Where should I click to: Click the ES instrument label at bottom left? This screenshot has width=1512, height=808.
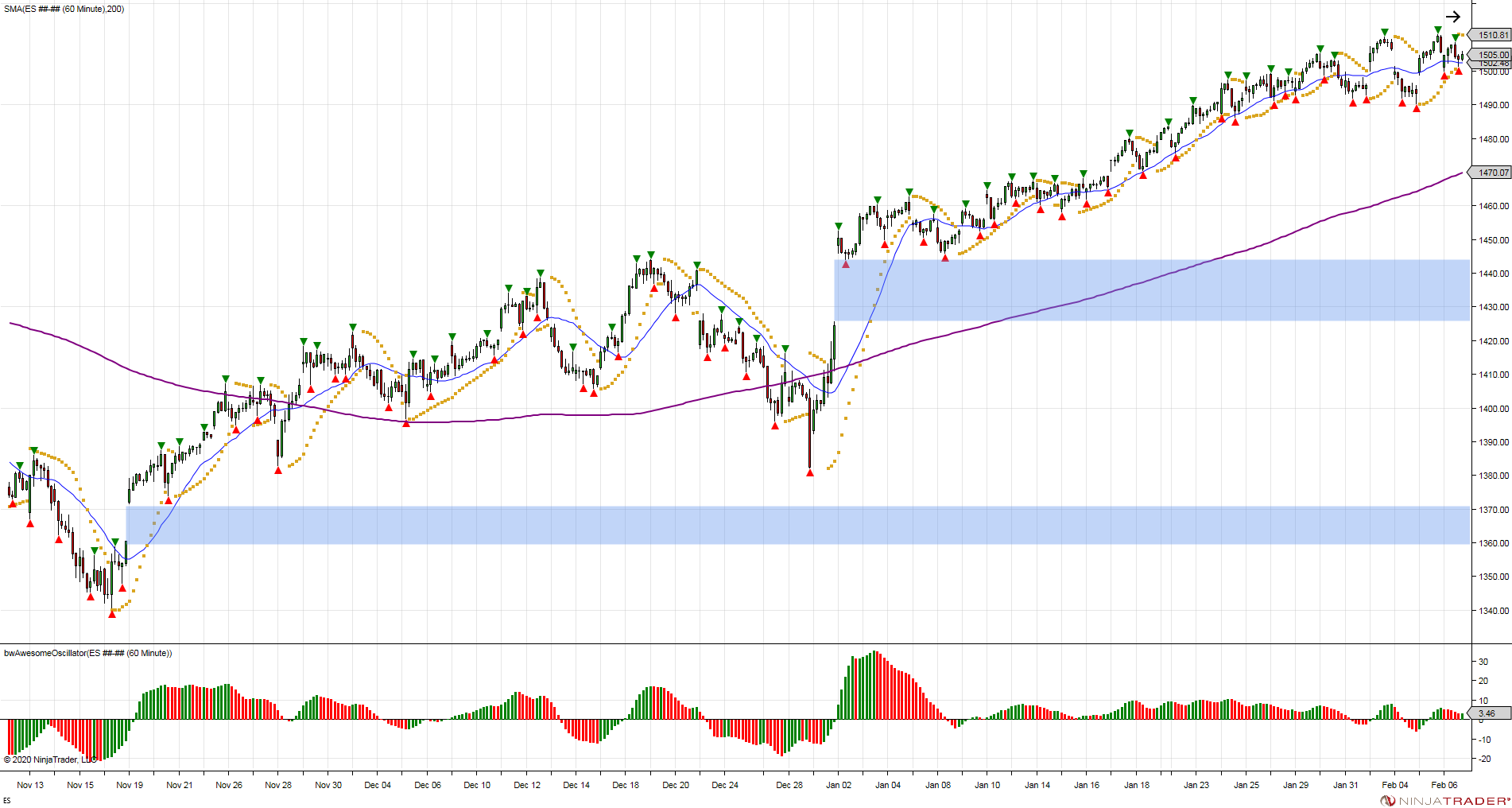(x=7, y=801)
